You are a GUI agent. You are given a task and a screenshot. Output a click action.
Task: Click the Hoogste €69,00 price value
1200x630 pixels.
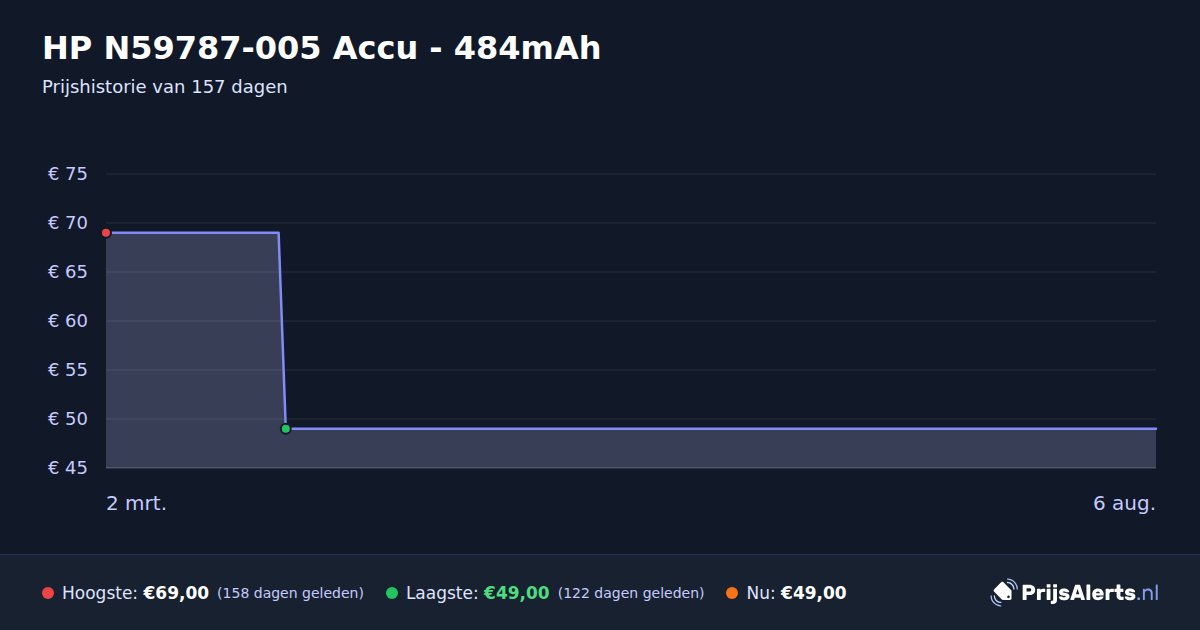(x=176, y=593)
